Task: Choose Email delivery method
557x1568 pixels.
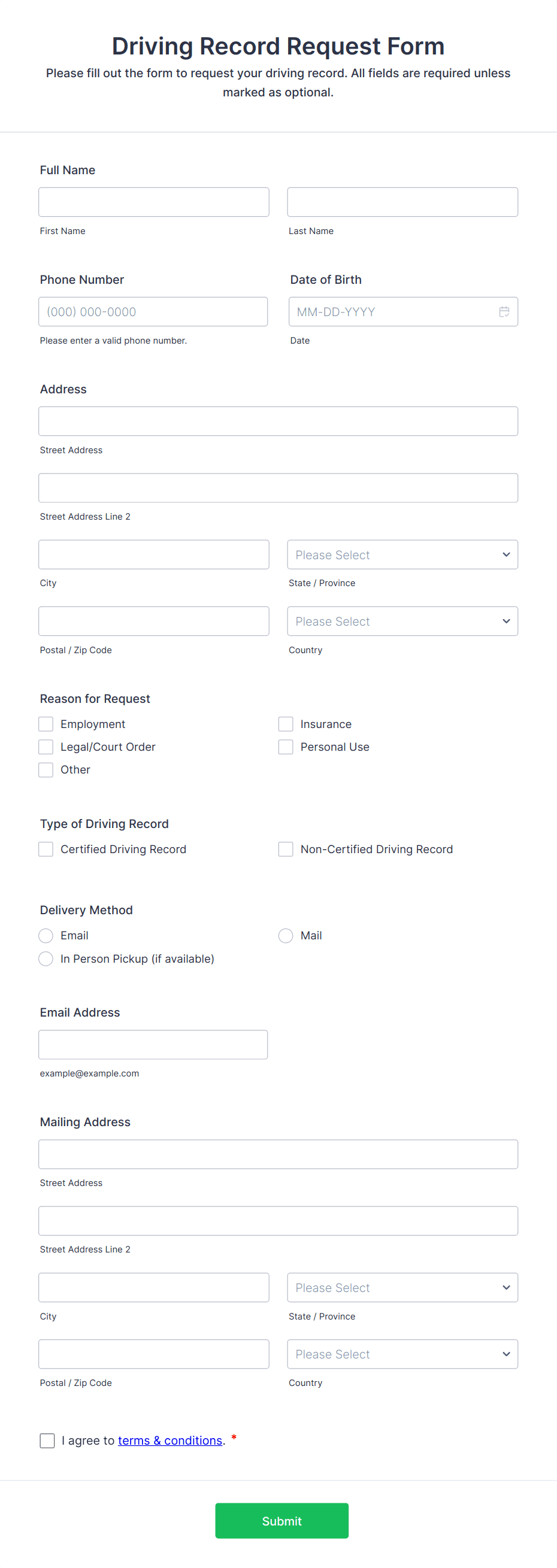Action: pos(46,936)
